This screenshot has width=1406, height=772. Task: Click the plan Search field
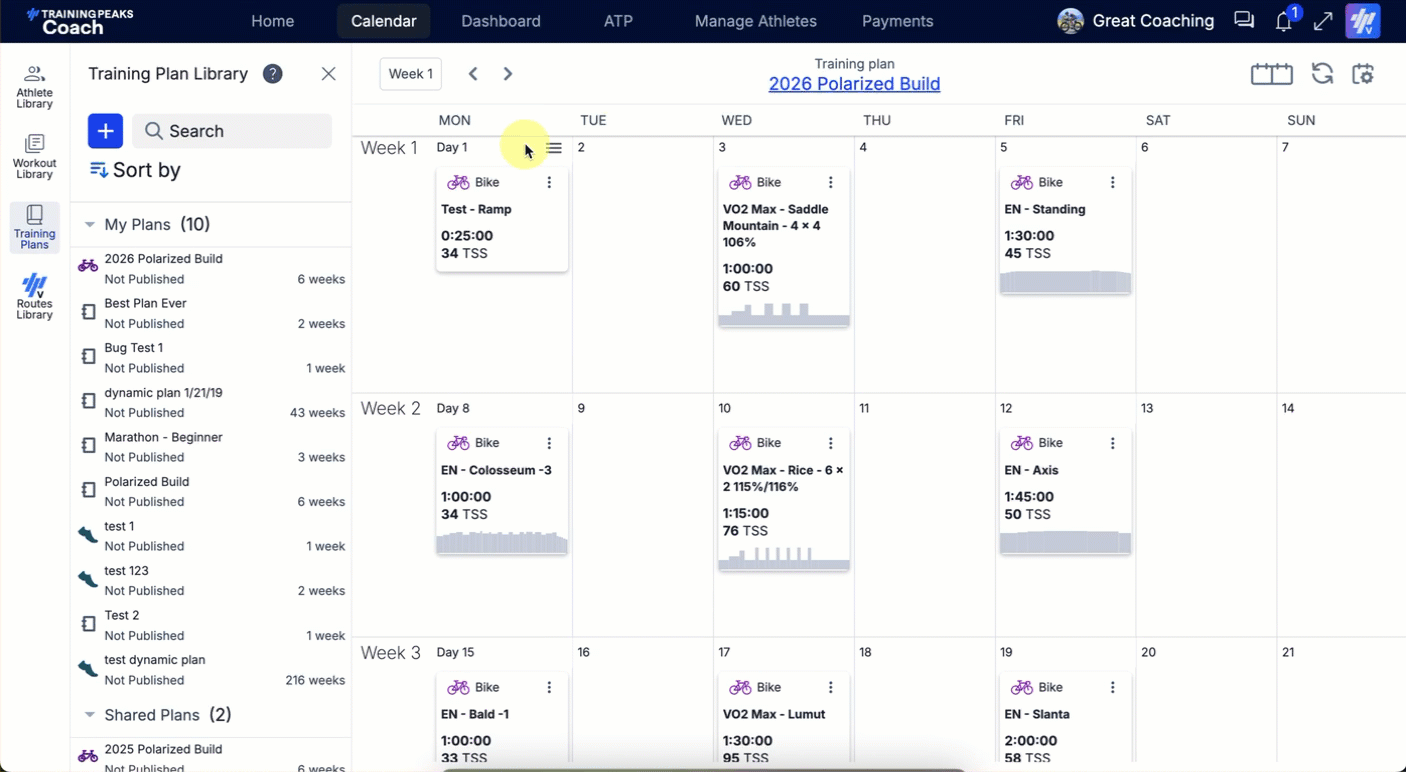pos(232,131)
